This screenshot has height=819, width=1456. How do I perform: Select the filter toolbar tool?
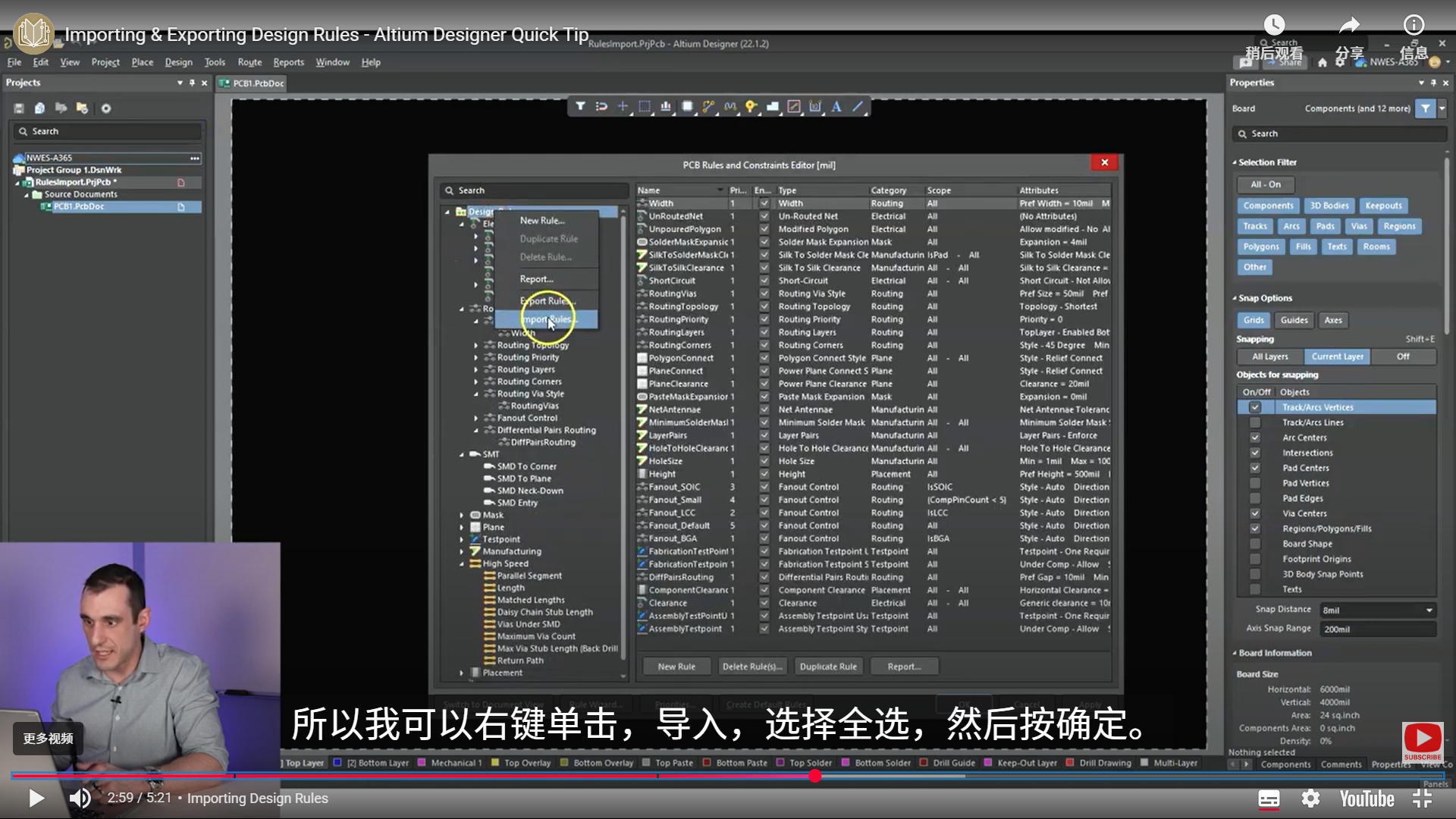pos(581,107)
